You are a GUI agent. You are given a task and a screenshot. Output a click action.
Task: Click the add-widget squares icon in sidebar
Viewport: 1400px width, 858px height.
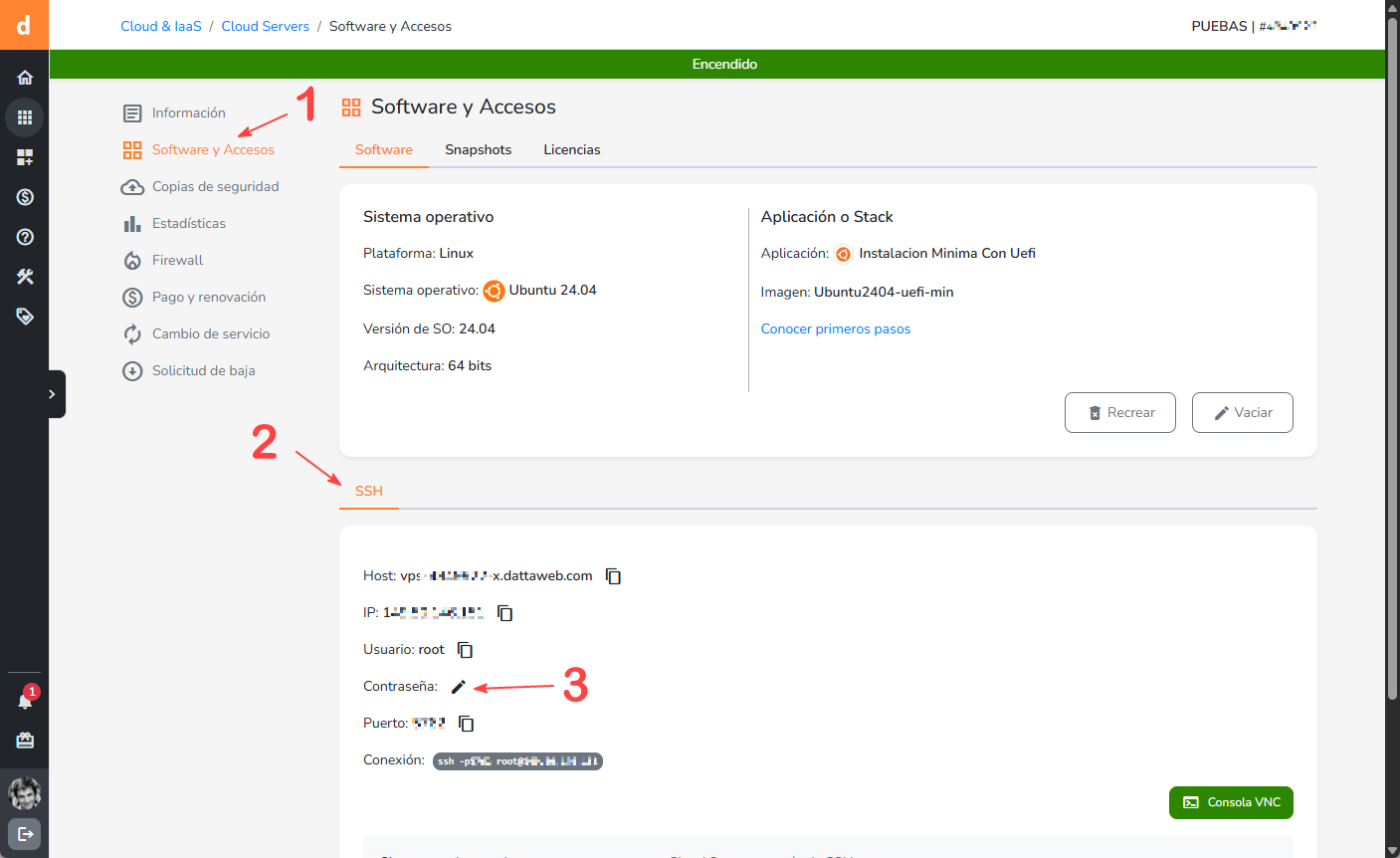pos(25,157)
